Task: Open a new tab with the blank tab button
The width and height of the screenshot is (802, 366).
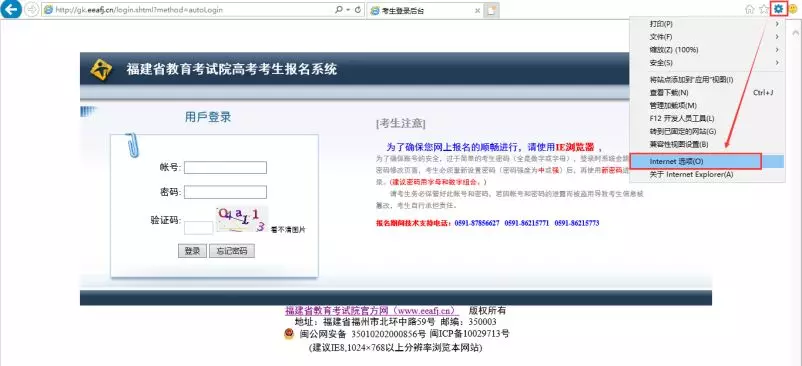Action: click(x=492, y=10)
